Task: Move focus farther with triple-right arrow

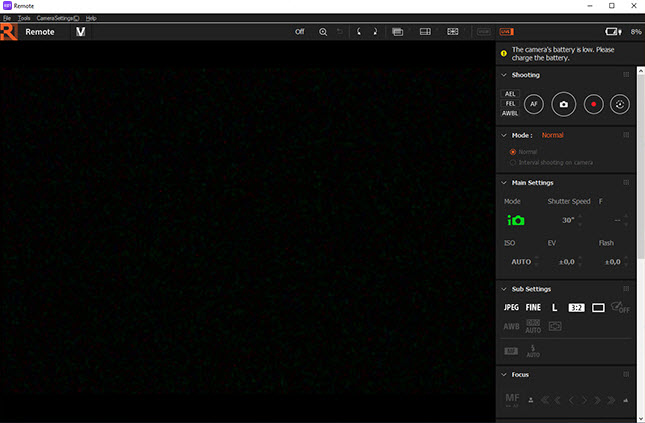Action: [x=611, y=400]
